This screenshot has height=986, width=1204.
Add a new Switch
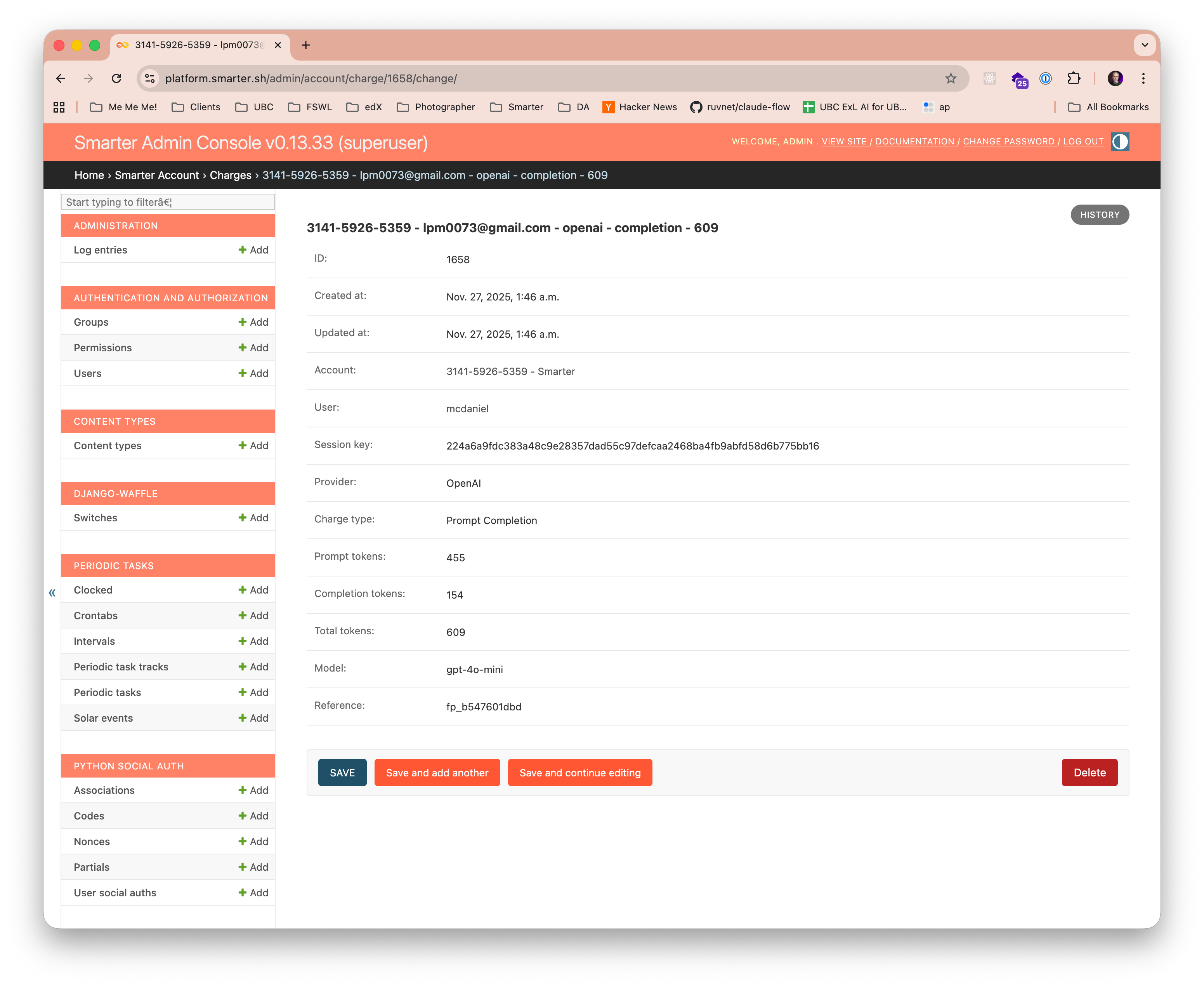253,517
